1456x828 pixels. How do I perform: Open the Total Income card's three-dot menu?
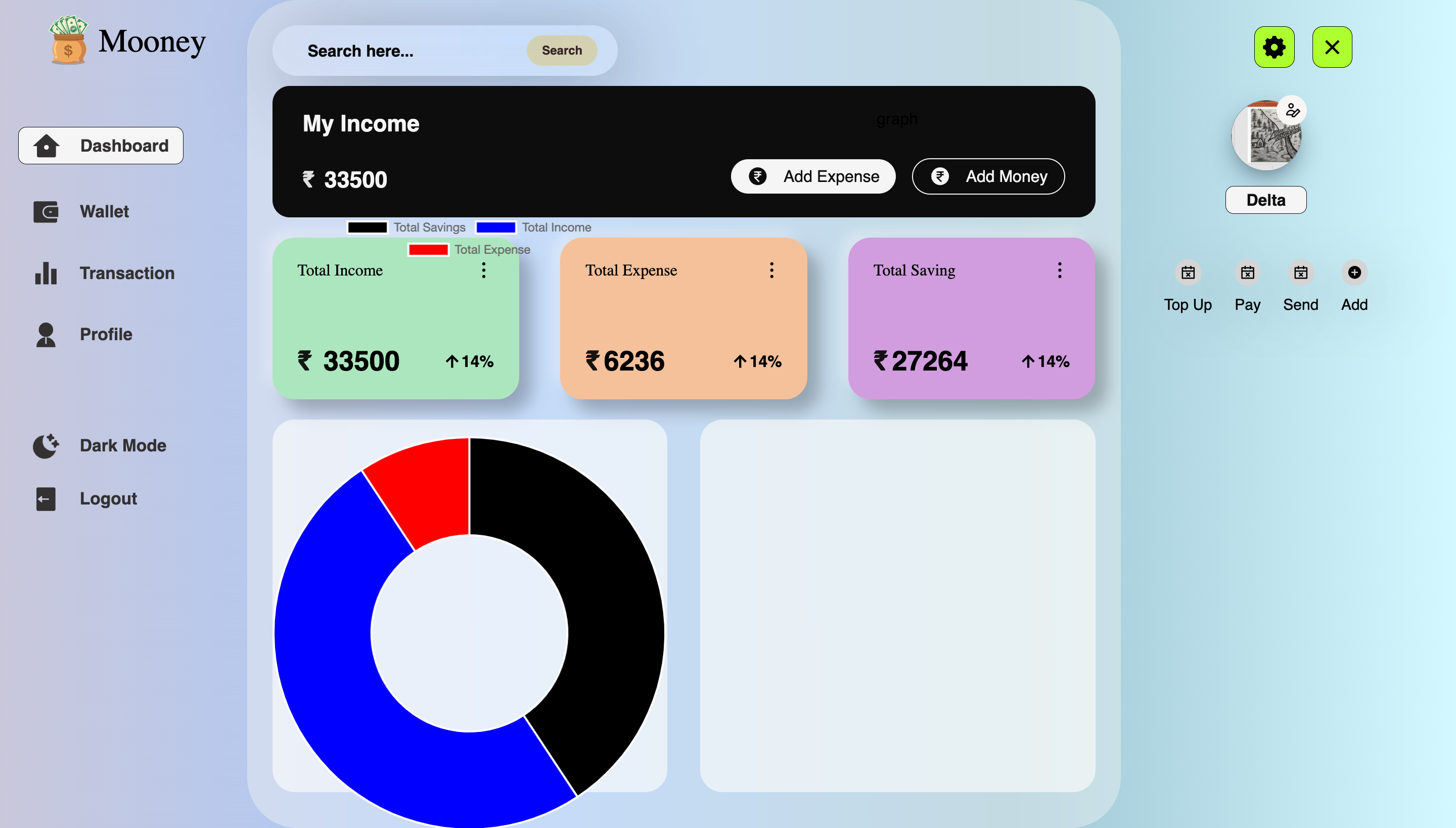(x=483, y=270)
